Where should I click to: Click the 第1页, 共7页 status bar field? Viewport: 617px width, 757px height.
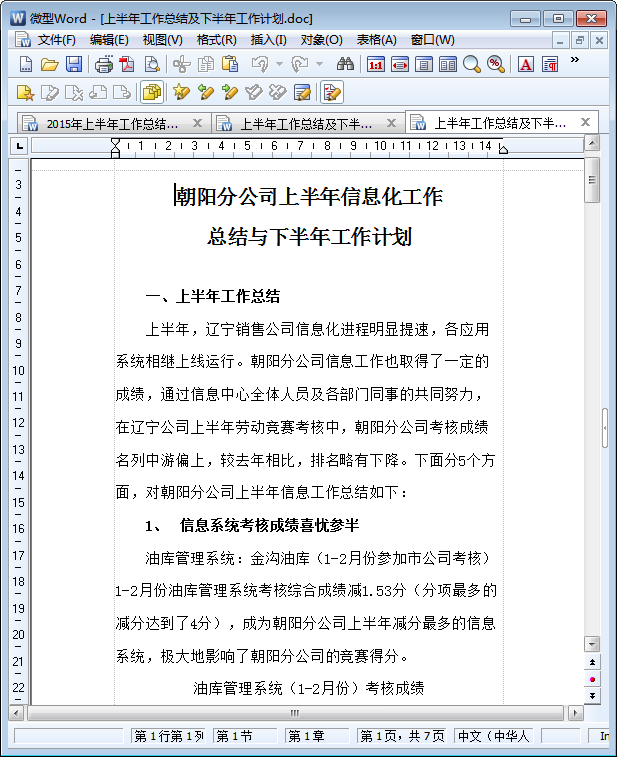click(x=402, y=736)
